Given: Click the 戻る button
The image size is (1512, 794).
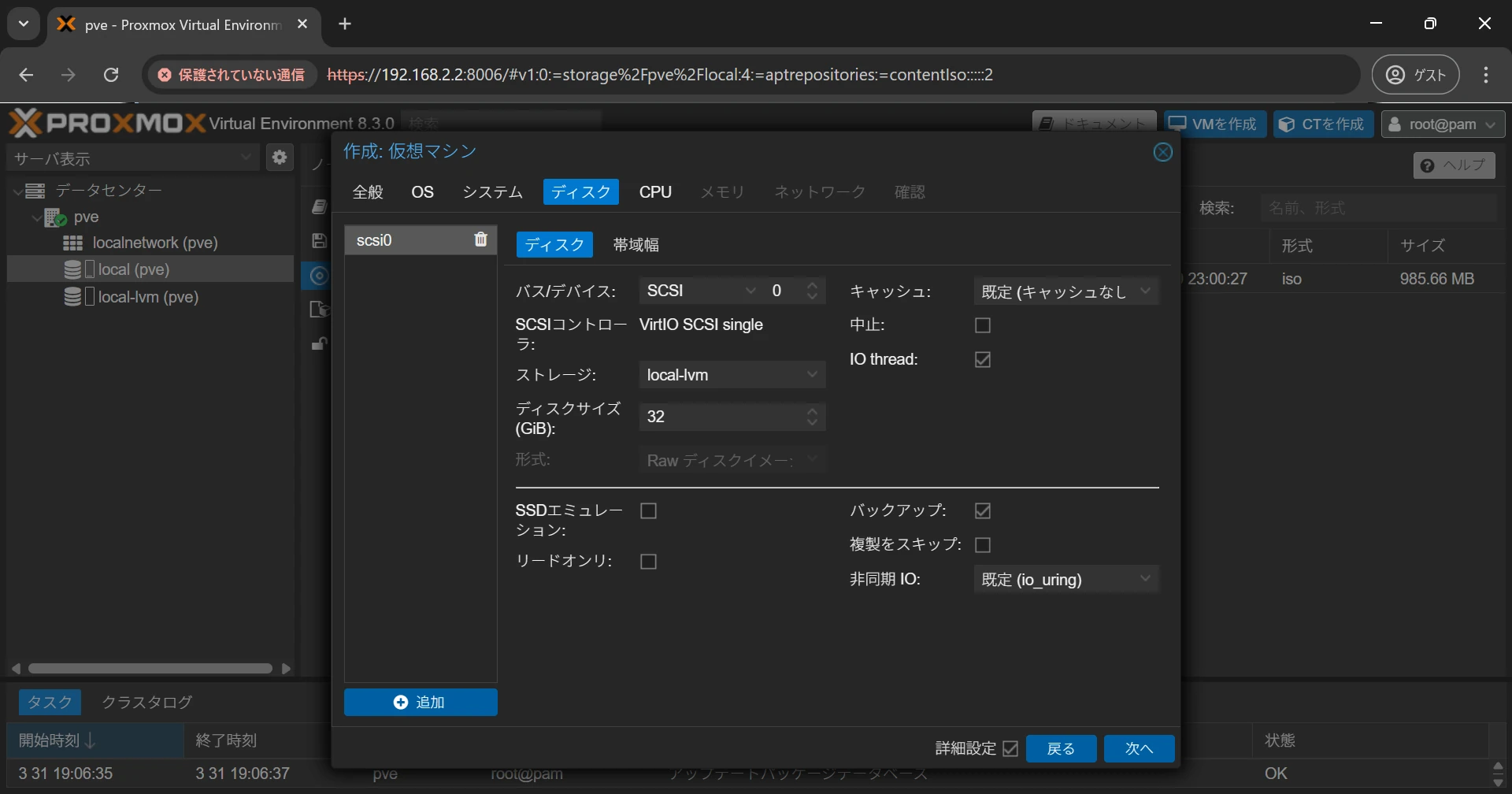Looking at the screenshot, I should tap(1061, 748).
